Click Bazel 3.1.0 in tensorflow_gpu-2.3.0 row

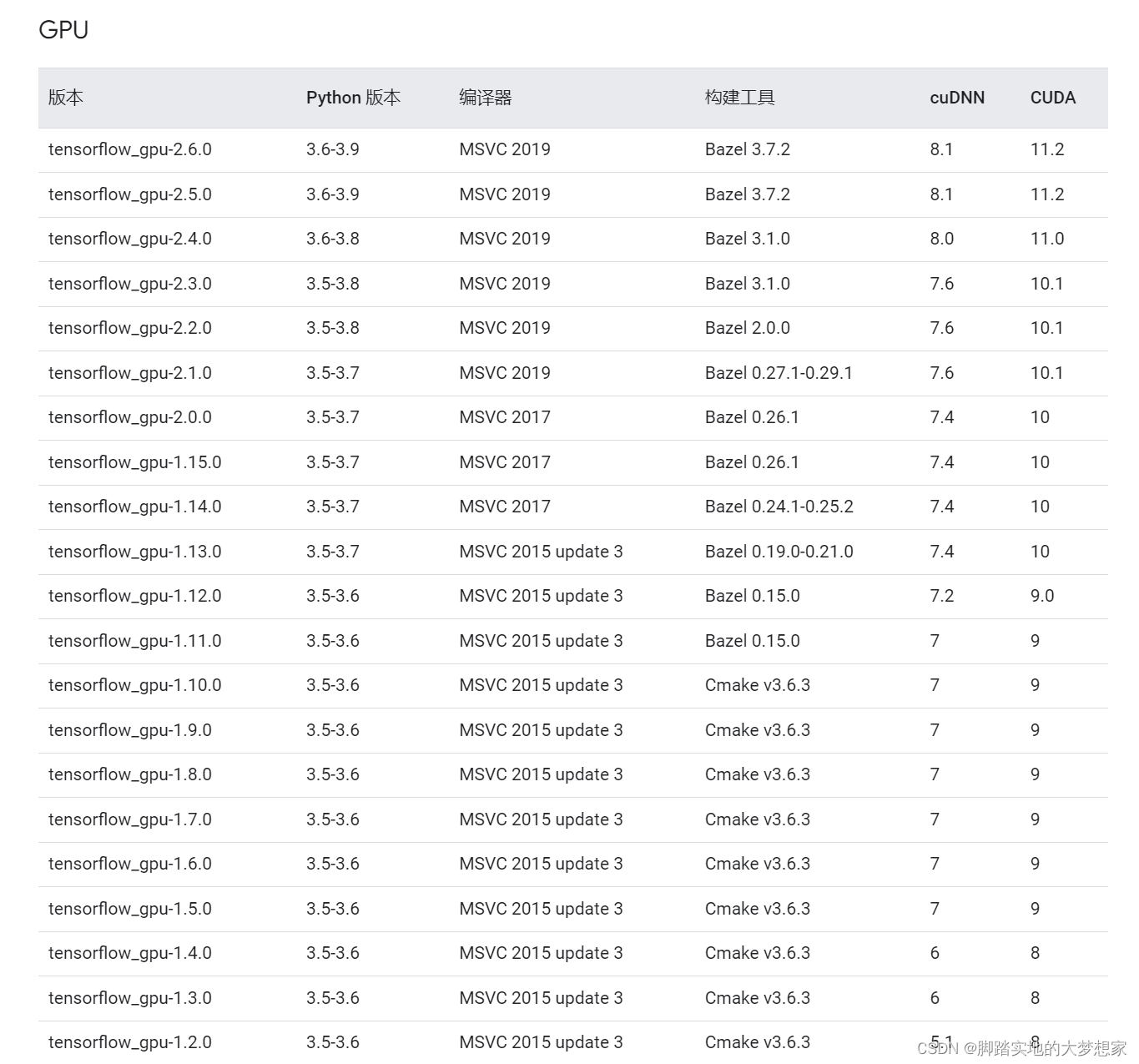click(748, 284)
